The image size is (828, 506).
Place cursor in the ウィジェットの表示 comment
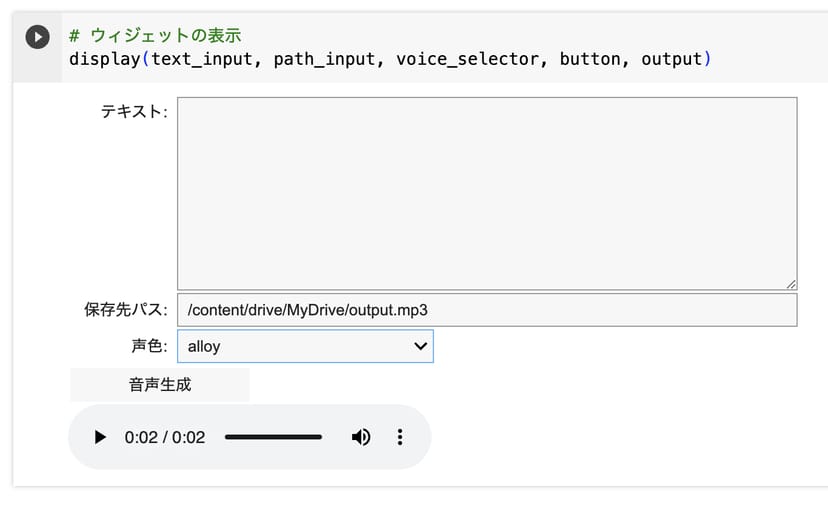coord(165,36)
